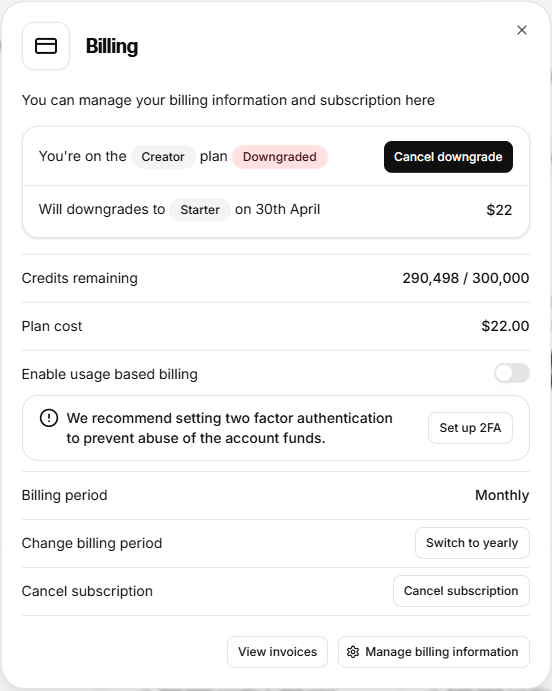552x691 pixels.
Task: Enable usage based billing toggle
Action: click(x=511, y=373)
